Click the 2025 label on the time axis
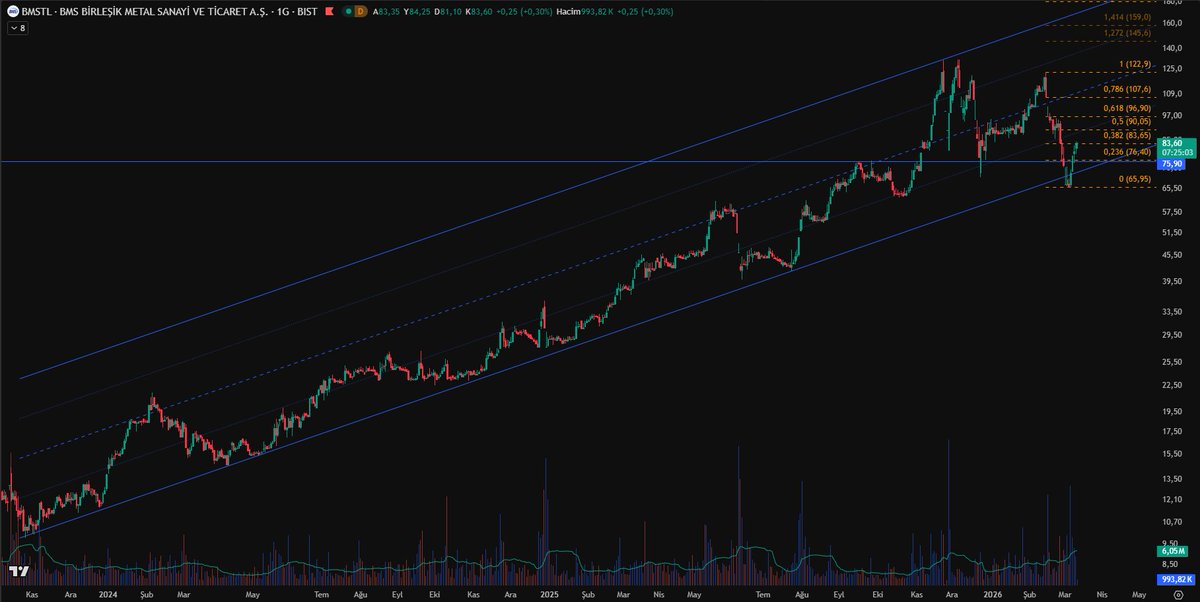 point(548,593)
